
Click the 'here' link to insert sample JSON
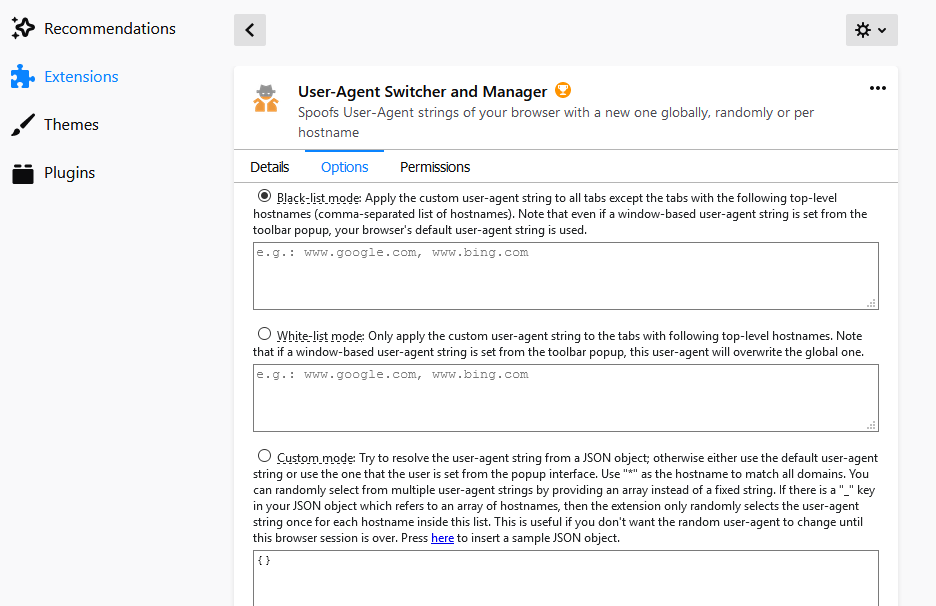tap(442, 538)
